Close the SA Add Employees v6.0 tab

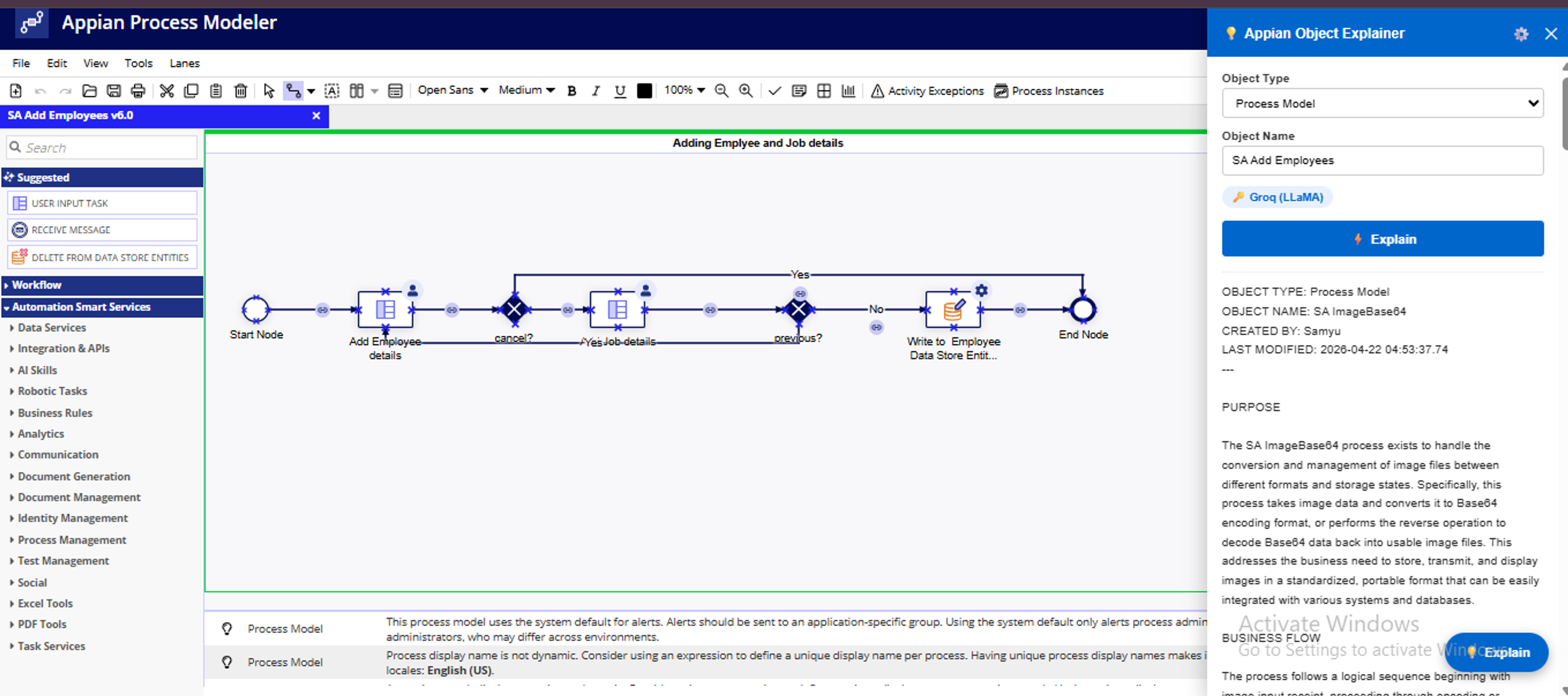click(x=316, y=116)
